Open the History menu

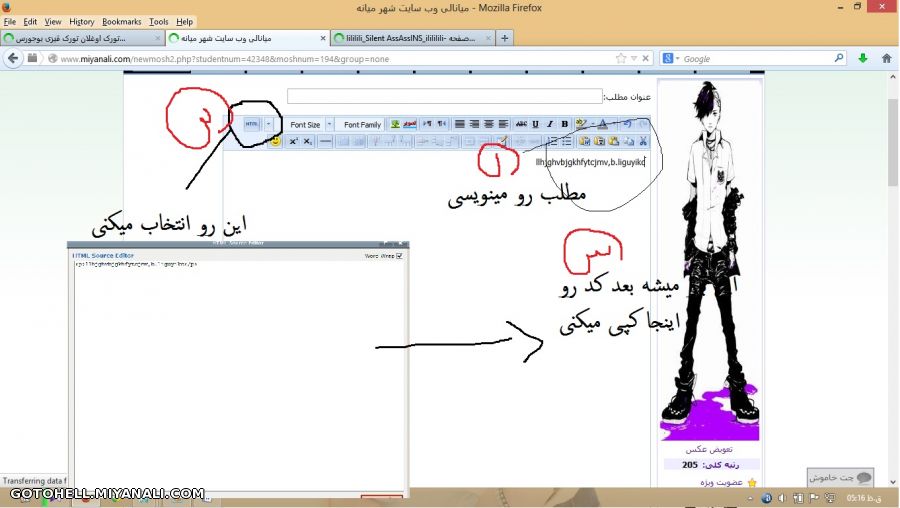point(82,22)
